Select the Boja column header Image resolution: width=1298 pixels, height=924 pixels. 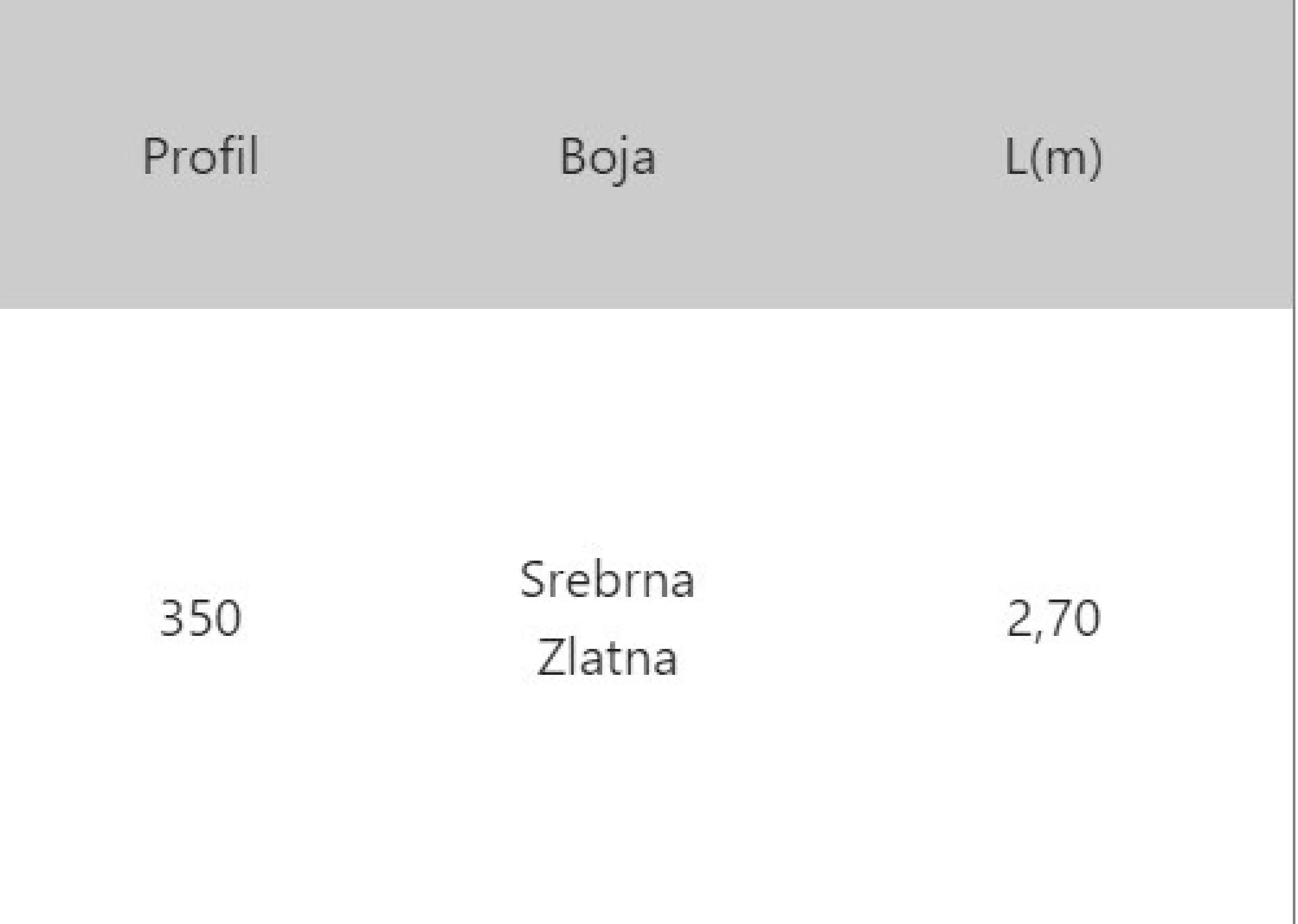click(x=607, y=157)
